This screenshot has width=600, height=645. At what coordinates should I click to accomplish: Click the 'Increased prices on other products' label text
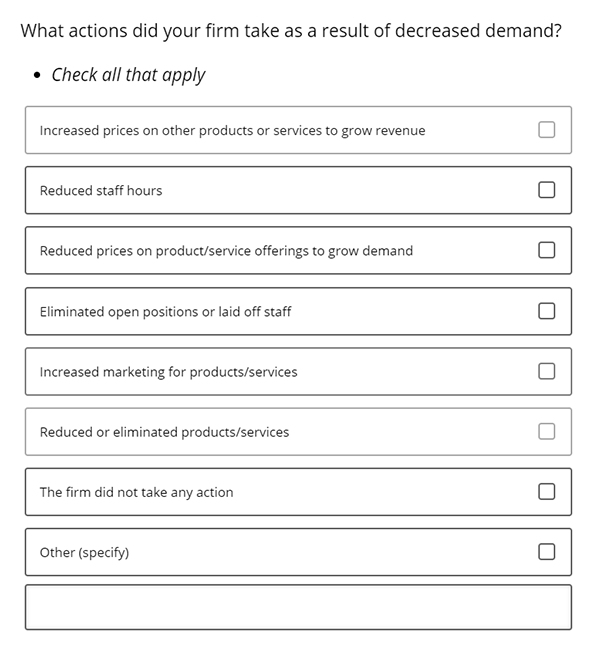point(232,130)
